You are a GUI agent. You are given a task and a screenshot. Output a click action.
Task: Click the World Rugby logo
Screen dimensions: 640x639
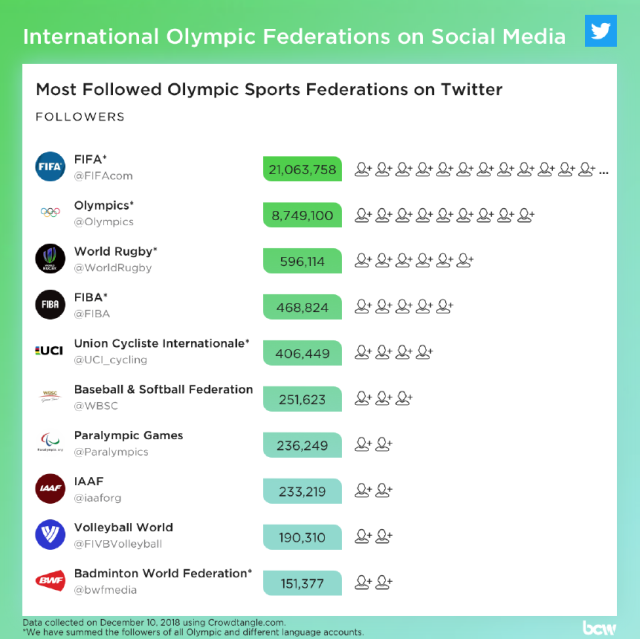pos(50,258)
